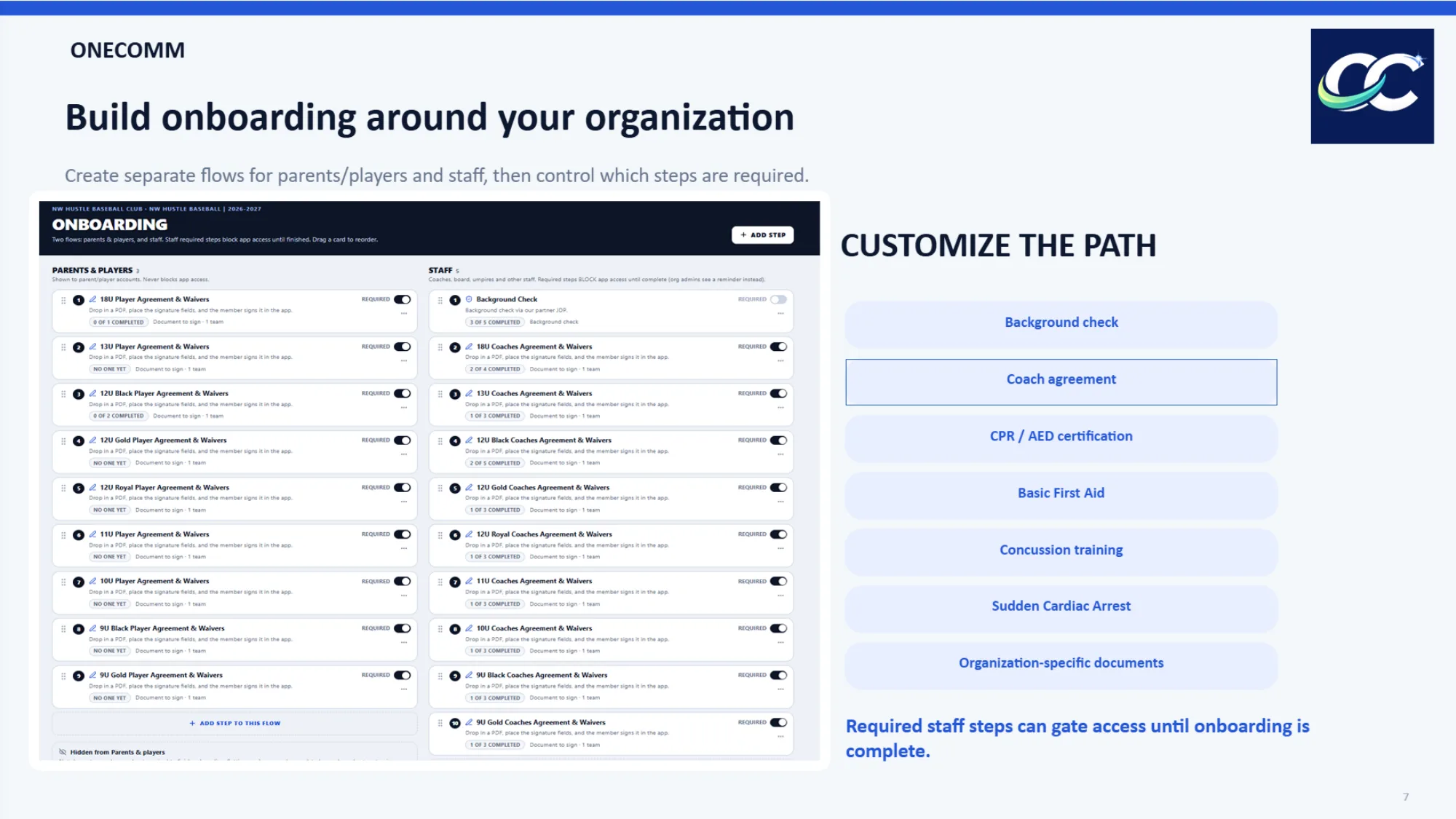The height and width of the screenshot is (819, 1456).
Task: Switch off Required for 9U Gold Coaches Agreement
Action: (778, 722)
